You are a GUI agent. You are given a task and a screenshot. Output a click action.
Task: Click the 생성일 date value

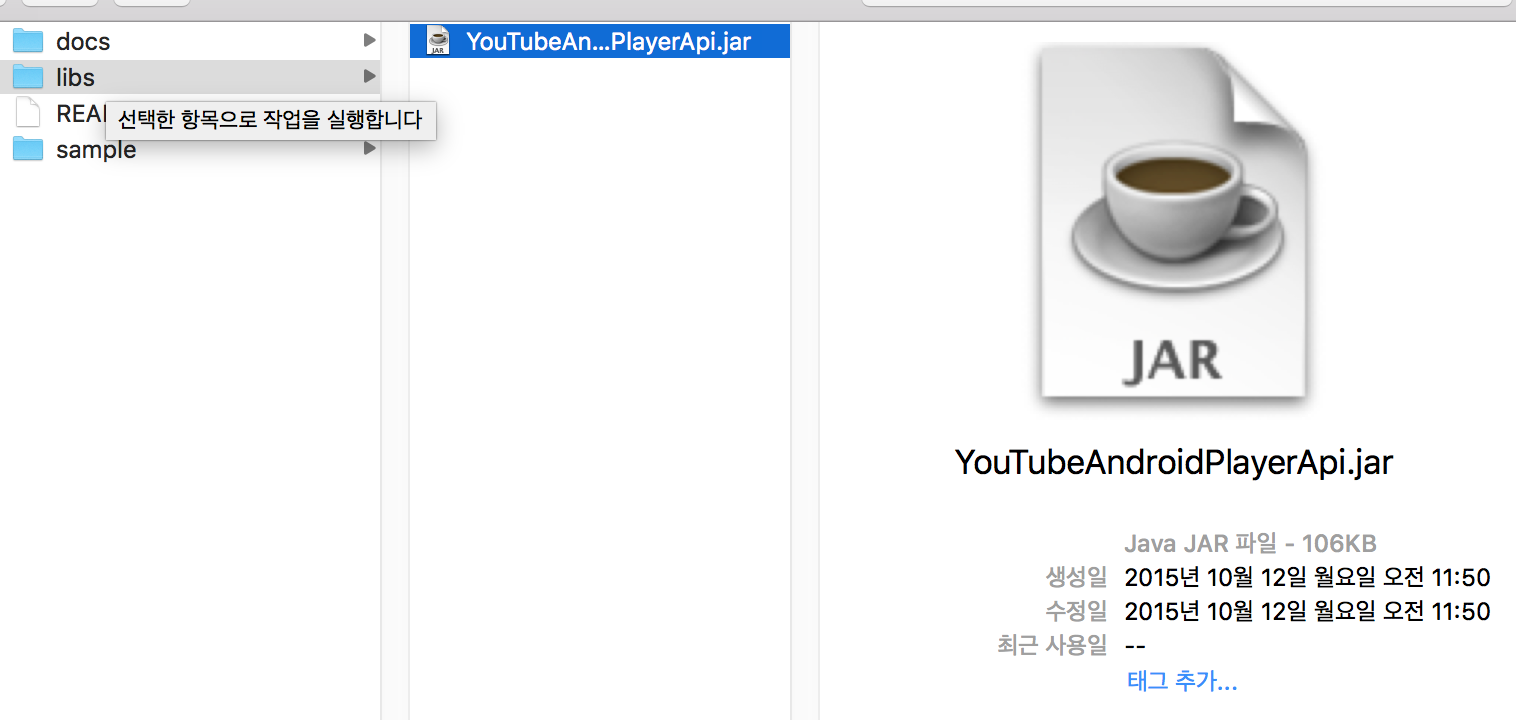pos(1307,577)
